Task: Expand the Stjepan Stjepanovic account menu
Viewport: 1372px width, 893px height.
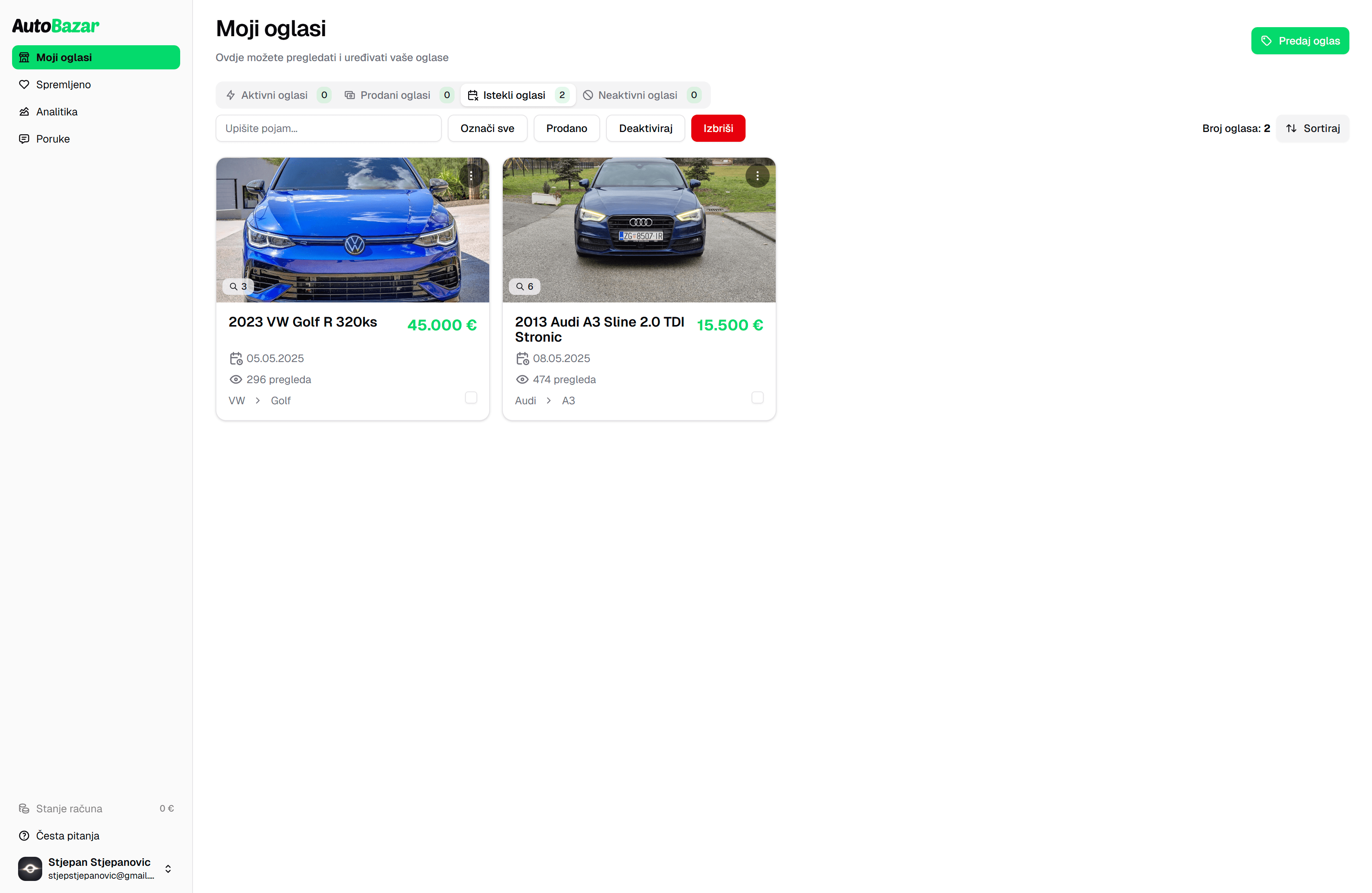Action: tap(96, 868)
